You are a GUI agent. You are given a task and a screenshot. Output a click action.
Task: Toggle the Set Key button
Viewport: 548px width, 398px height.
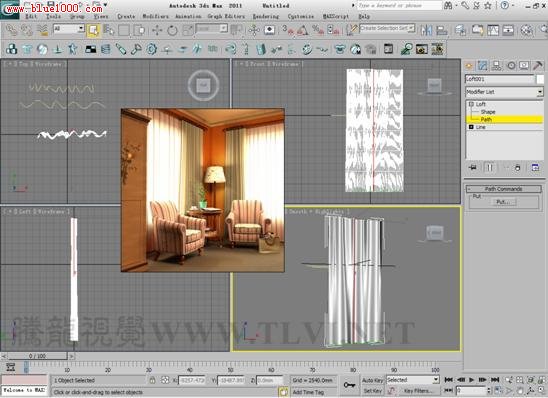(x=373, y=391)
